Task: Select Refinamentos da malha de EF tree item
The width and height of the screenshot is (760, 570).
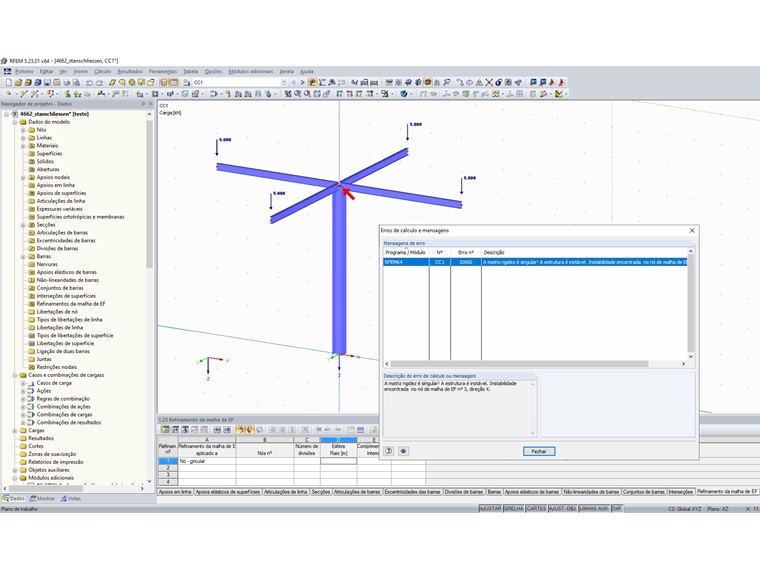Action: click(71, 304)
